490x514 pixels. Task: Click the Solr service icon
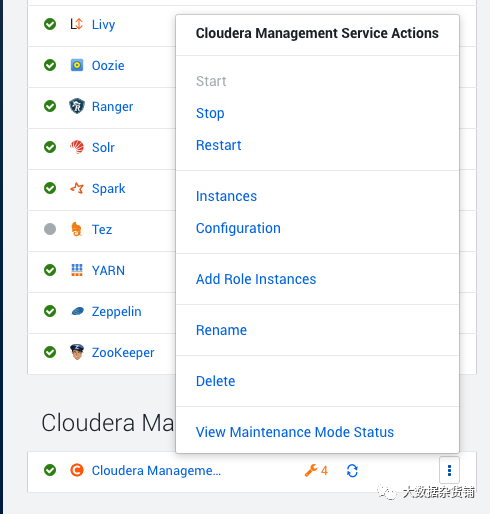tap(77, 147)
